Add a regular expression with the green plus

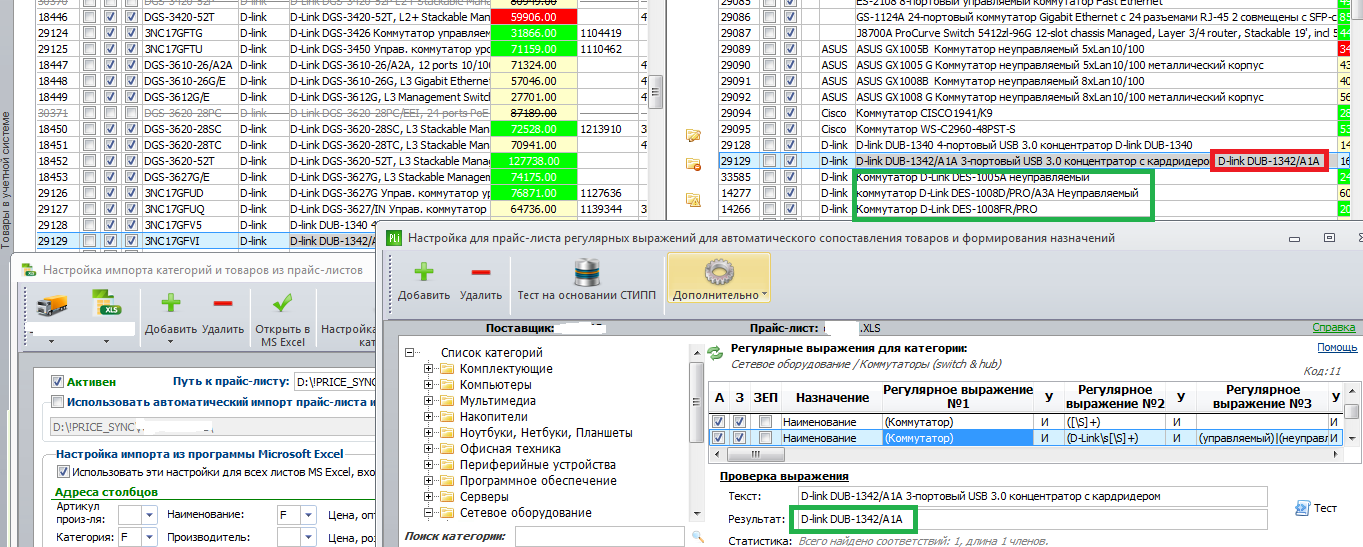pos(424,273)
